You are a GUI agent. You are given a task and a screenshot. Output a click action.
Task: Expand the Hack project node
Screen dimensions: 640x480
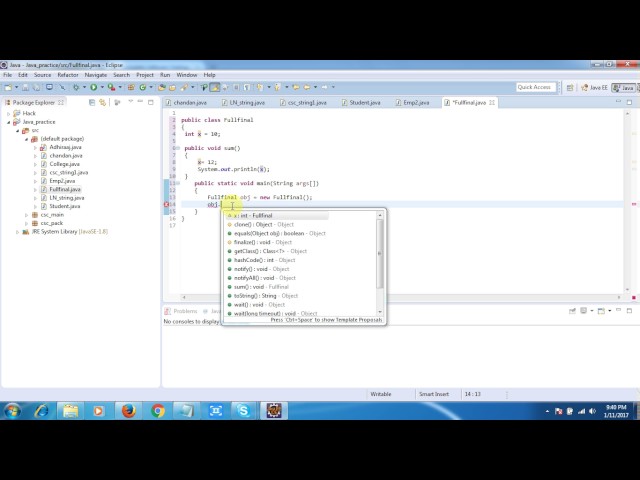pyautogui.click(x=9, y=113)
